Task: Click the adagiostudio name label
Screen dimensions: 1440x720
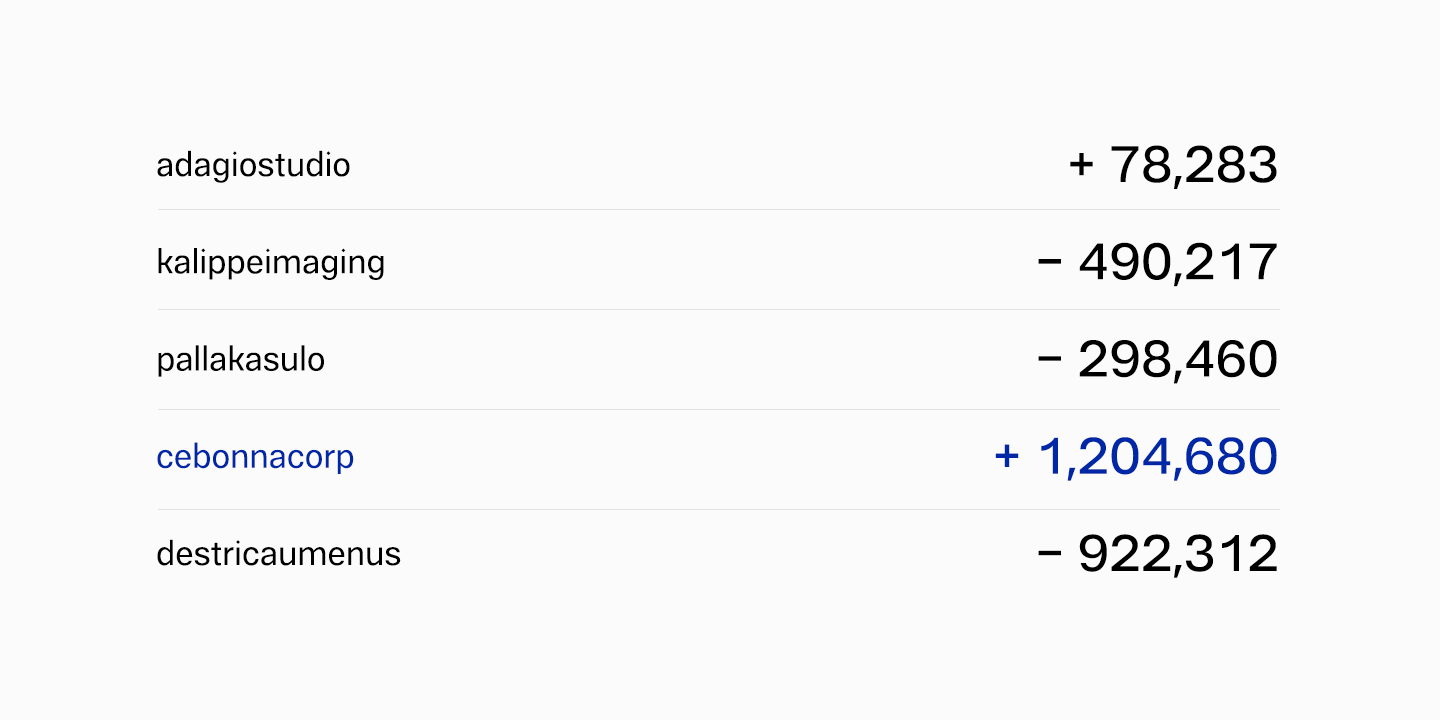Action: click(253, 165)
